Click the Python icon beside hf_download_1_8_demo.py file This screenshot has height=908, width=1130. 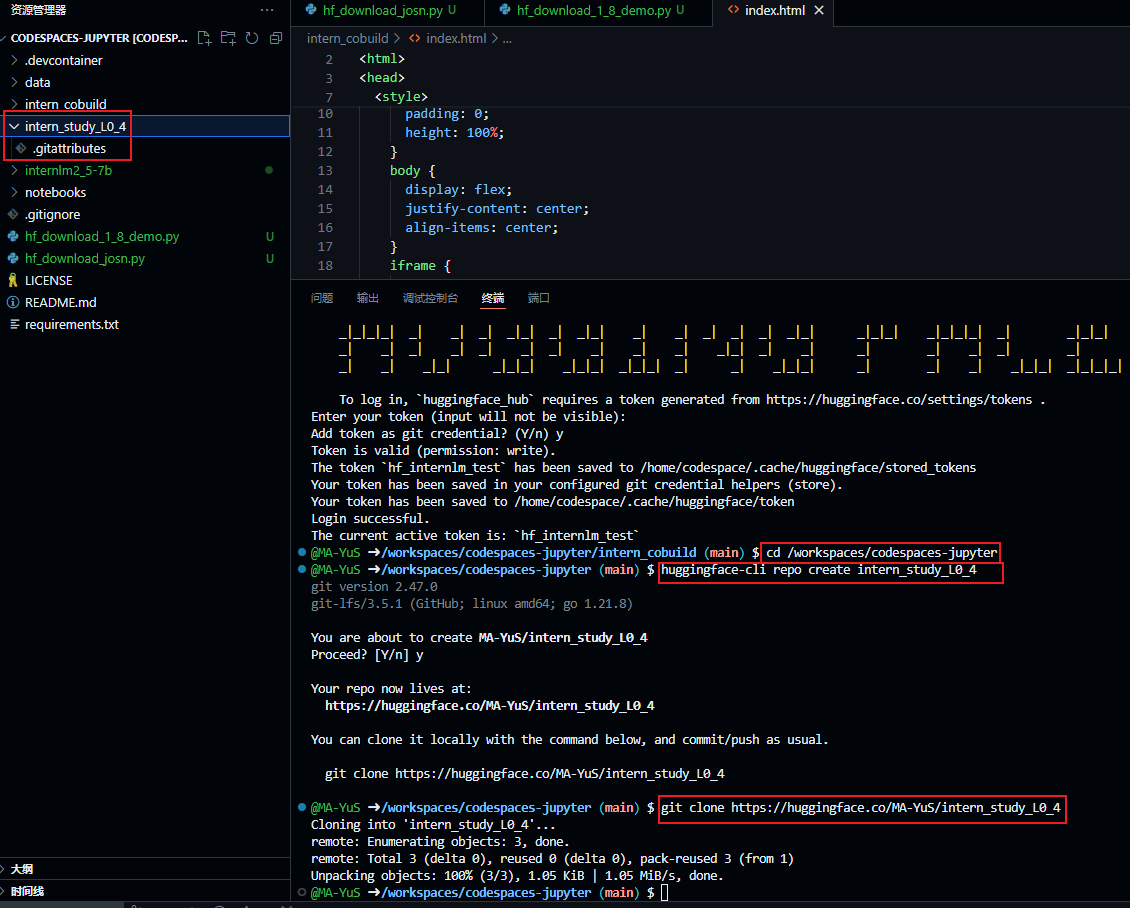tap(13, 236)
